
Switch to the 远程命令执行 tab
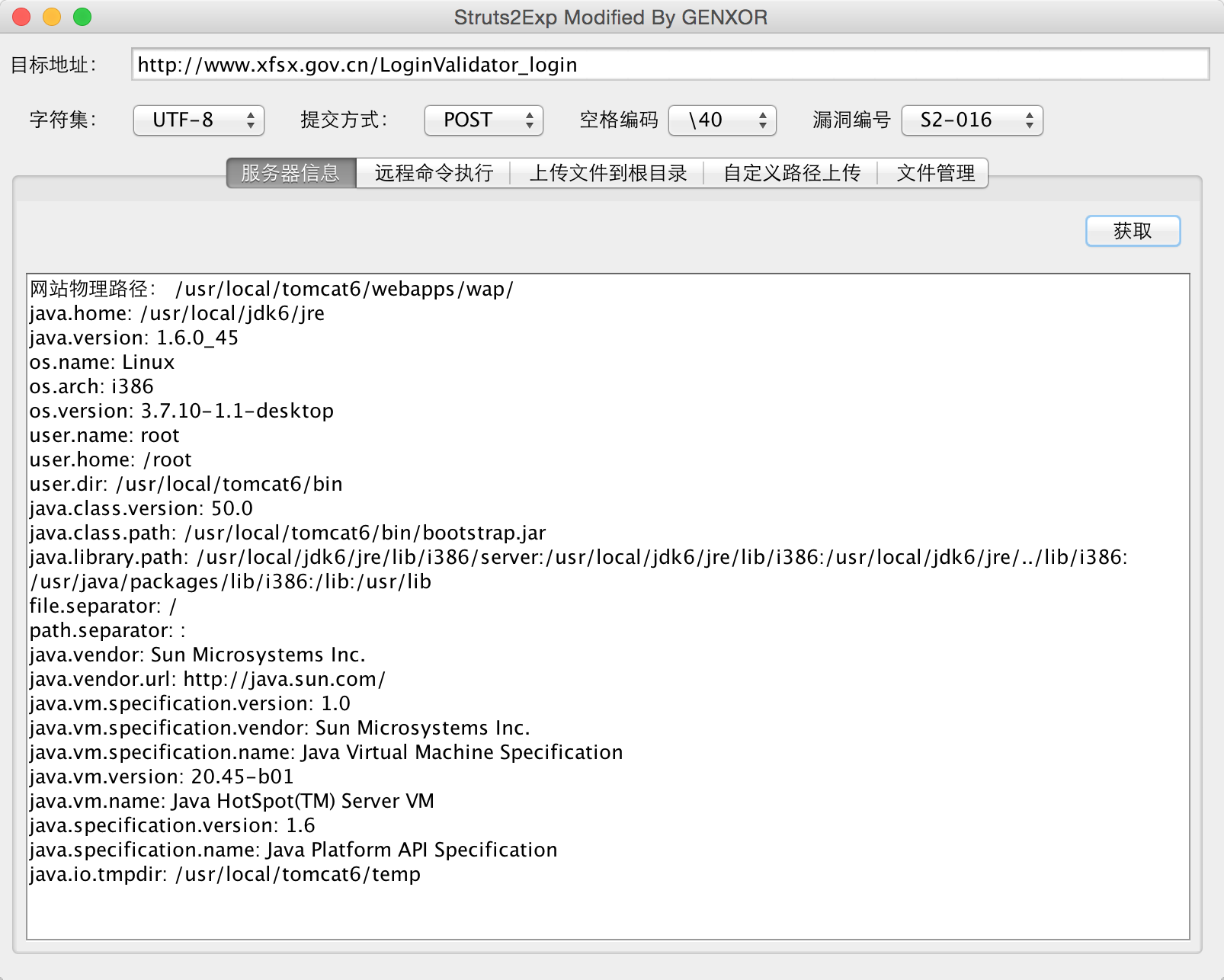tap(434, 173)
